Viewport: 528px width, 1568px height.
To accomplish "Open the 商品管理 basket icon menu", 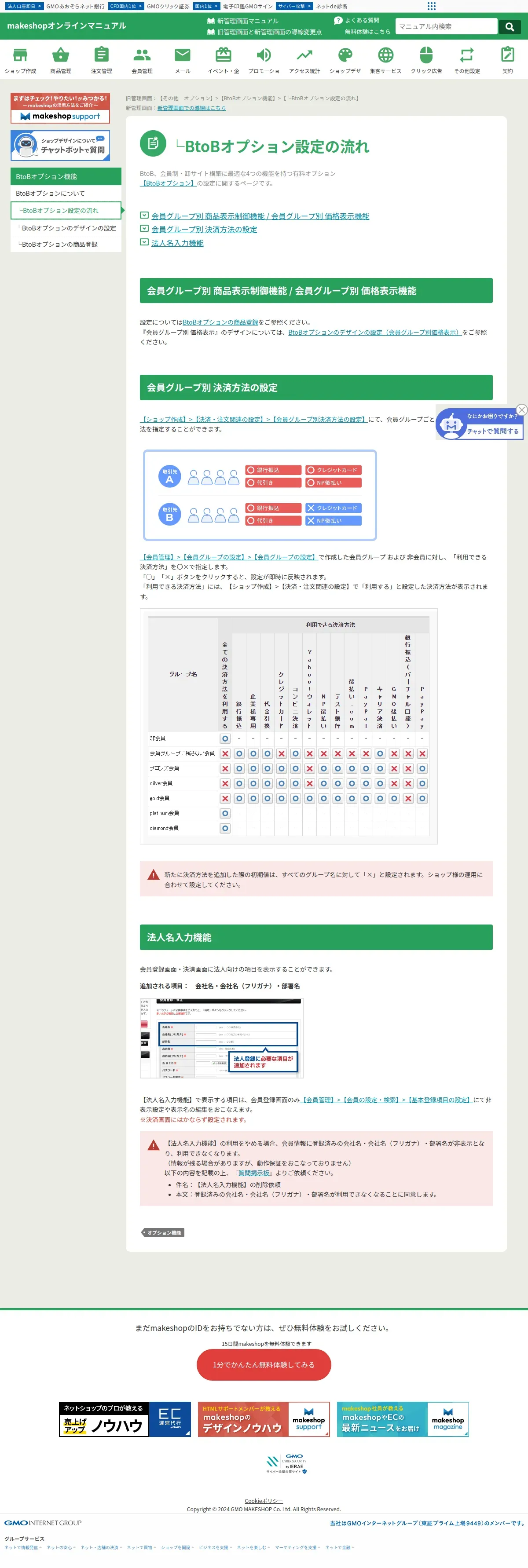I will (x=61, y=60).
